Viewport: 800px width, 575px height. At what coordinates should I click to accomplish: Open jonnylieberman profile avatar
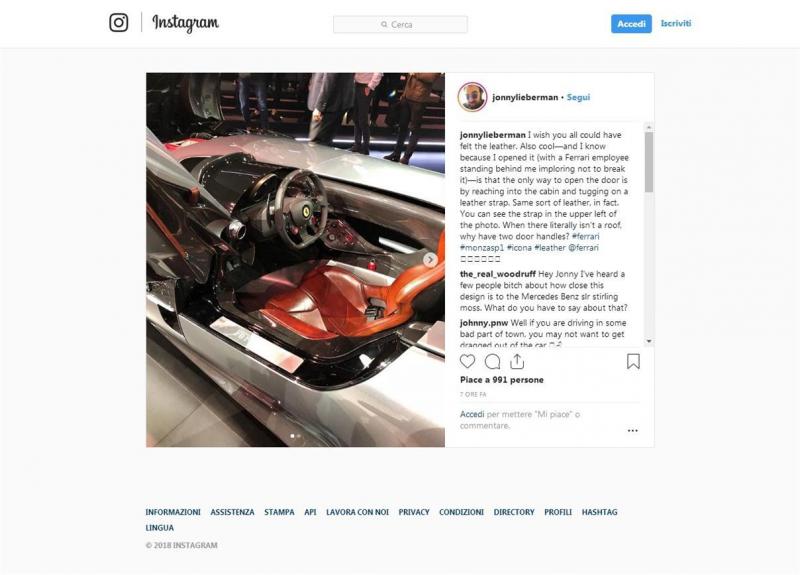click(472, 97)
